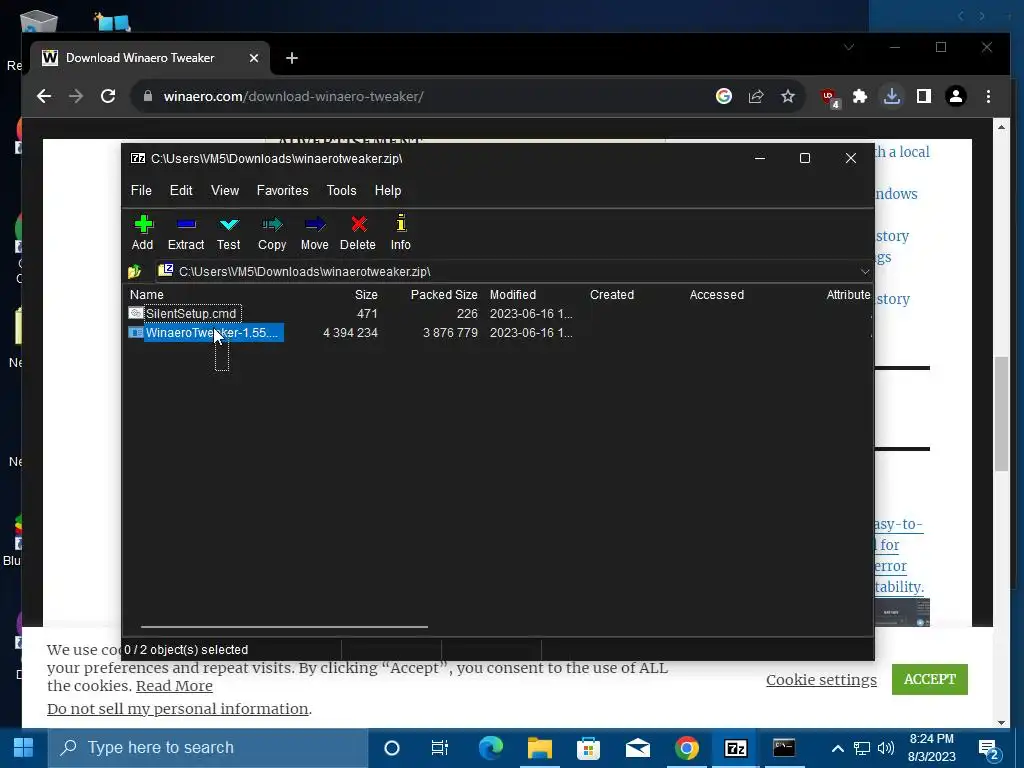This screenshot has width=1024, height=768.
Task: Click the Chrome address bar URL
Action: [x=293, y=97]
